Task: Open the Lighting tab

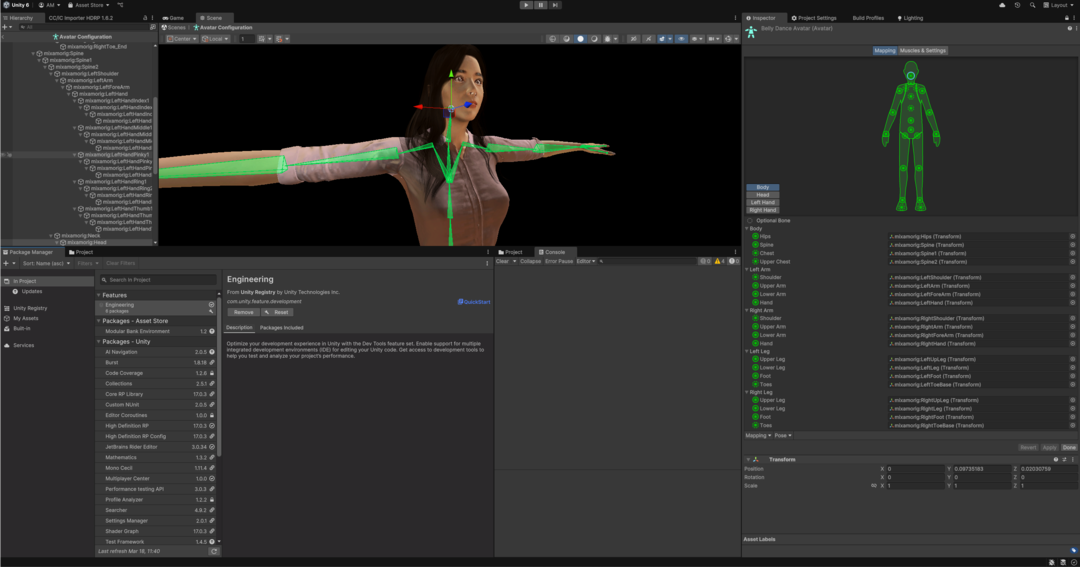Action: pos(910,18)
